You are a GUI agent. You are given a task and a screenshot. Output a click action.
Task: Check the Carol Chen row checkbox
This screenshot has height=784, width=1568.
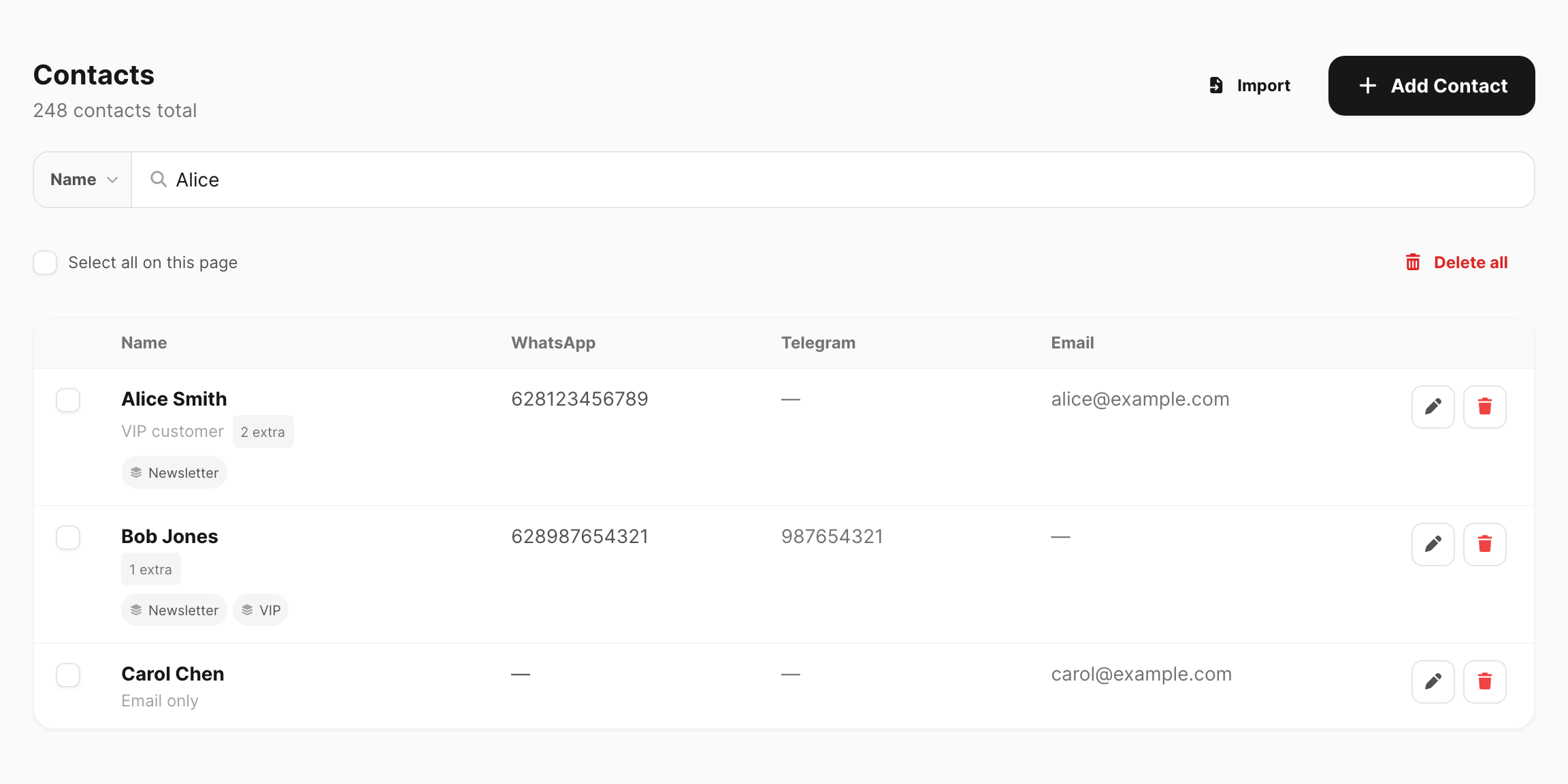[x=68, y=675]
